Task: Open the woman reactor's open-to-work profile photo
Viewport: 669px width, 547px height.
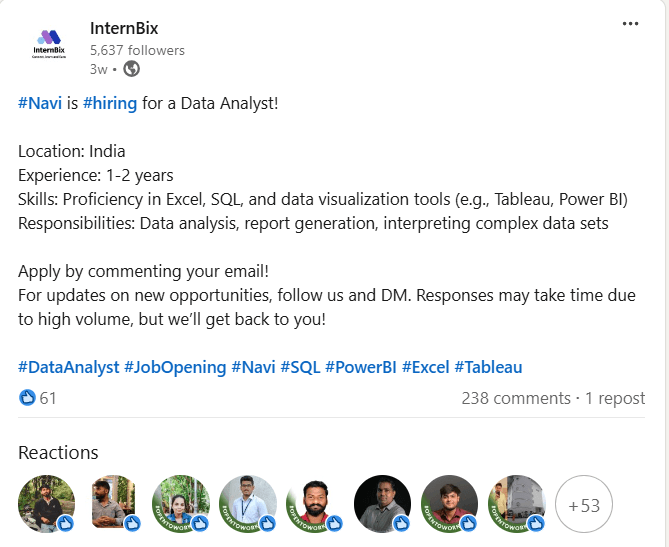Action: [x=181, y=504]
